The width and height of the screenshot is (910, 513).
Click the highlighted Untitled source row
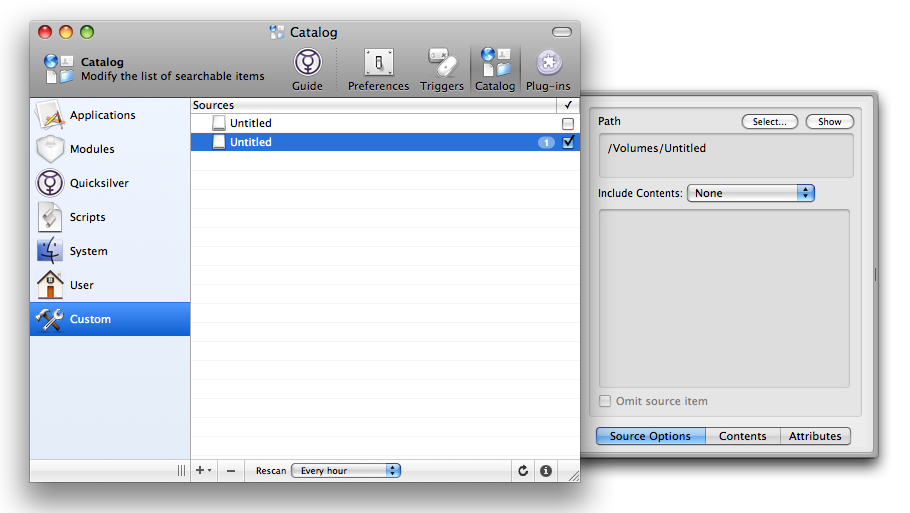[385, 142]
